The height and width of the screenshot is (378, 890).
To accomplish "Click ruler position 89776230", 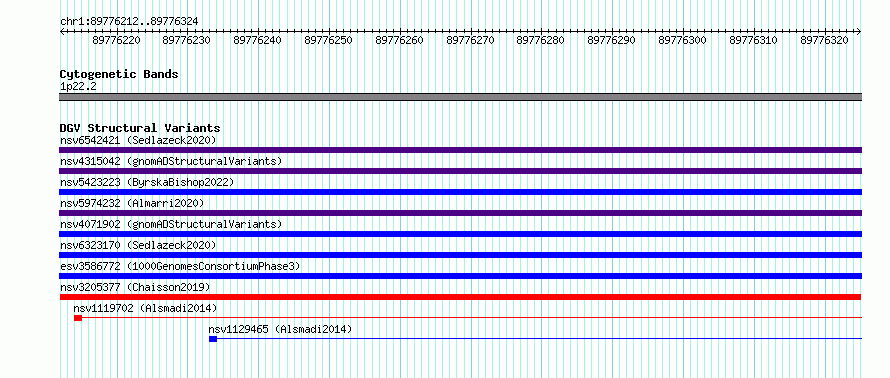I will pos(186,41).
